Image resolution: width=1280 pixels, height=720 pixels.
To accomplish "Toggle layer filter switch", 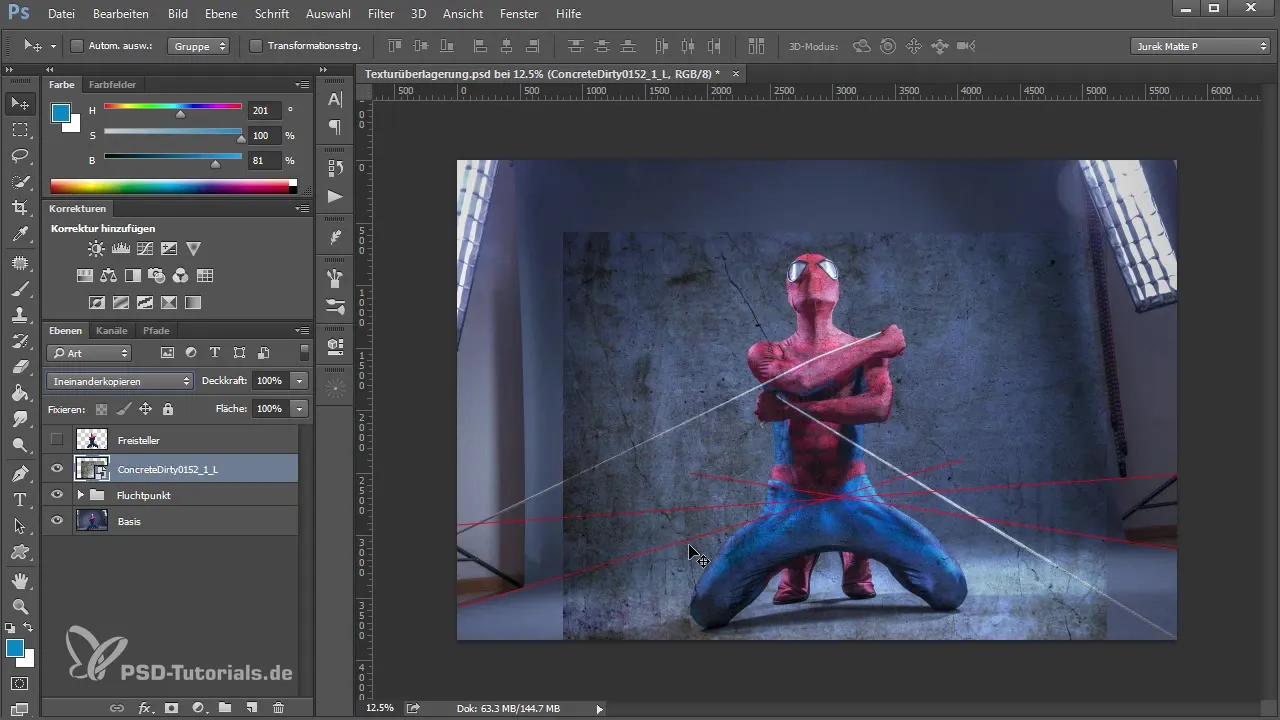I will point(304,352).
